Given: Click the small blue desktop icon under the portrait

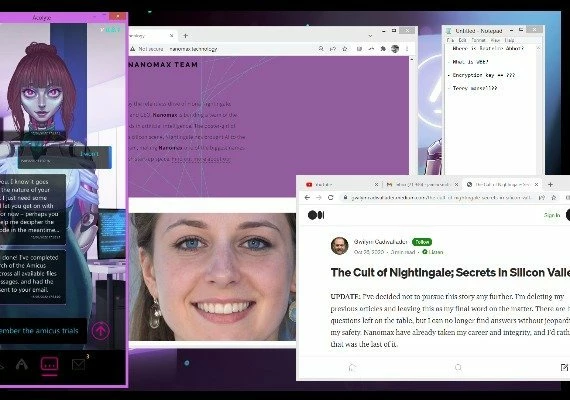Looking at the screenshot, I should pyautogui.click(x=187, y=363).
